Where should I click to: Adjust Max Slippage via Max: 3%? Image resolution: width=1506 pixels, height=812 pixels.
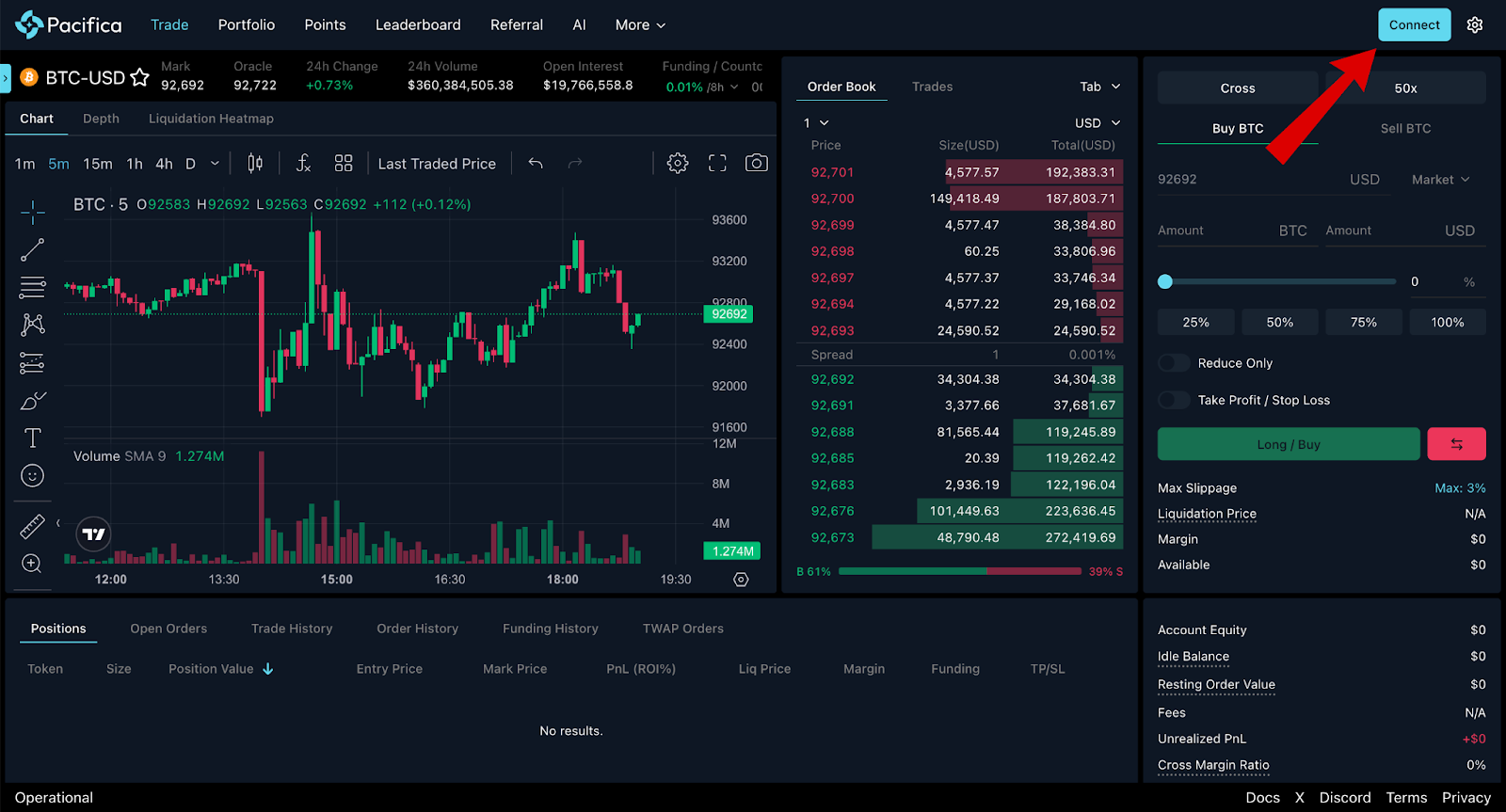pyautogui.click(x=1460, y=488)
